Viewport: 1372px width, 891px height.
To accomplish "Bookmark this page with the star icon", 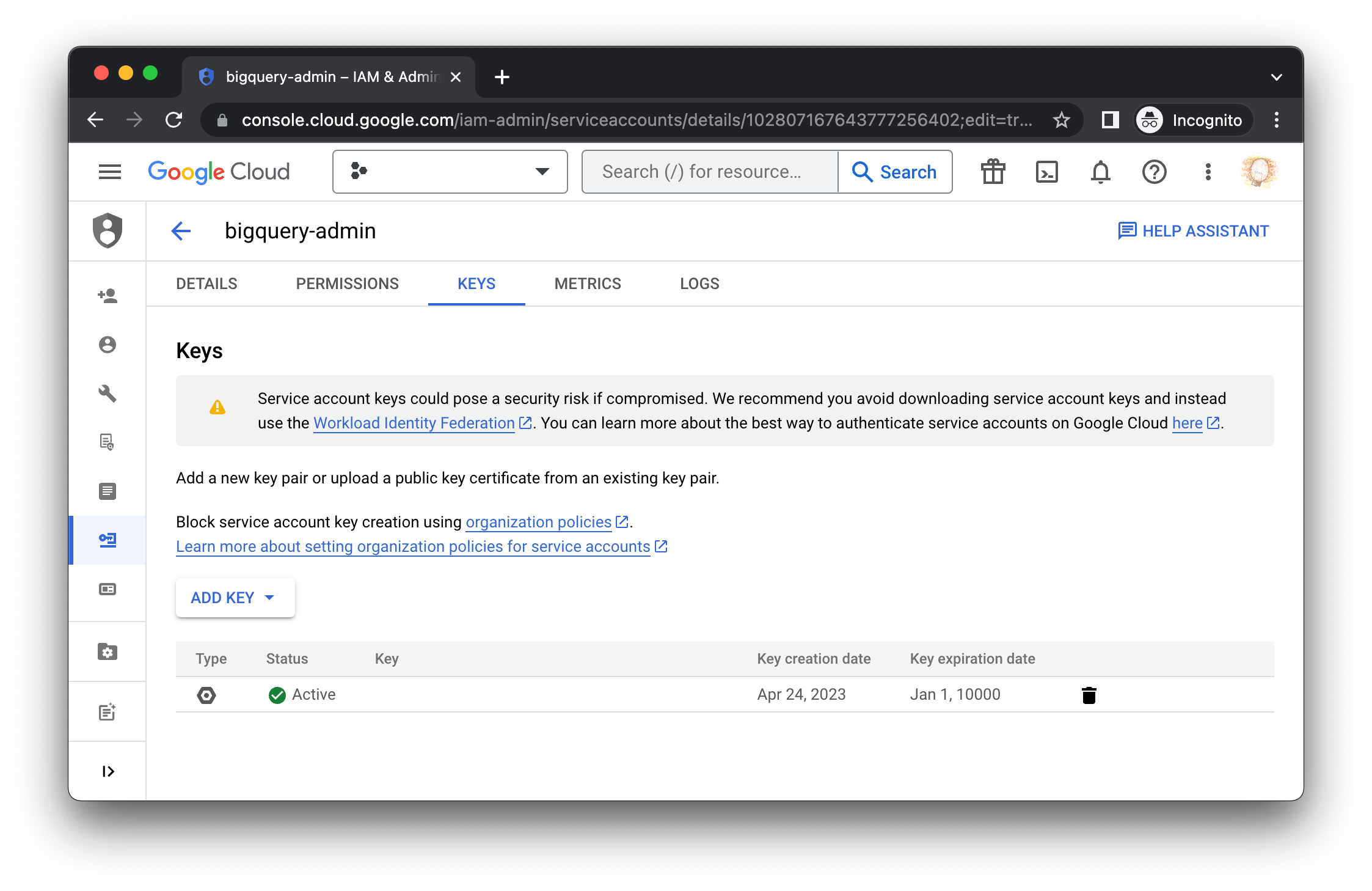I will pos(1062,120).
